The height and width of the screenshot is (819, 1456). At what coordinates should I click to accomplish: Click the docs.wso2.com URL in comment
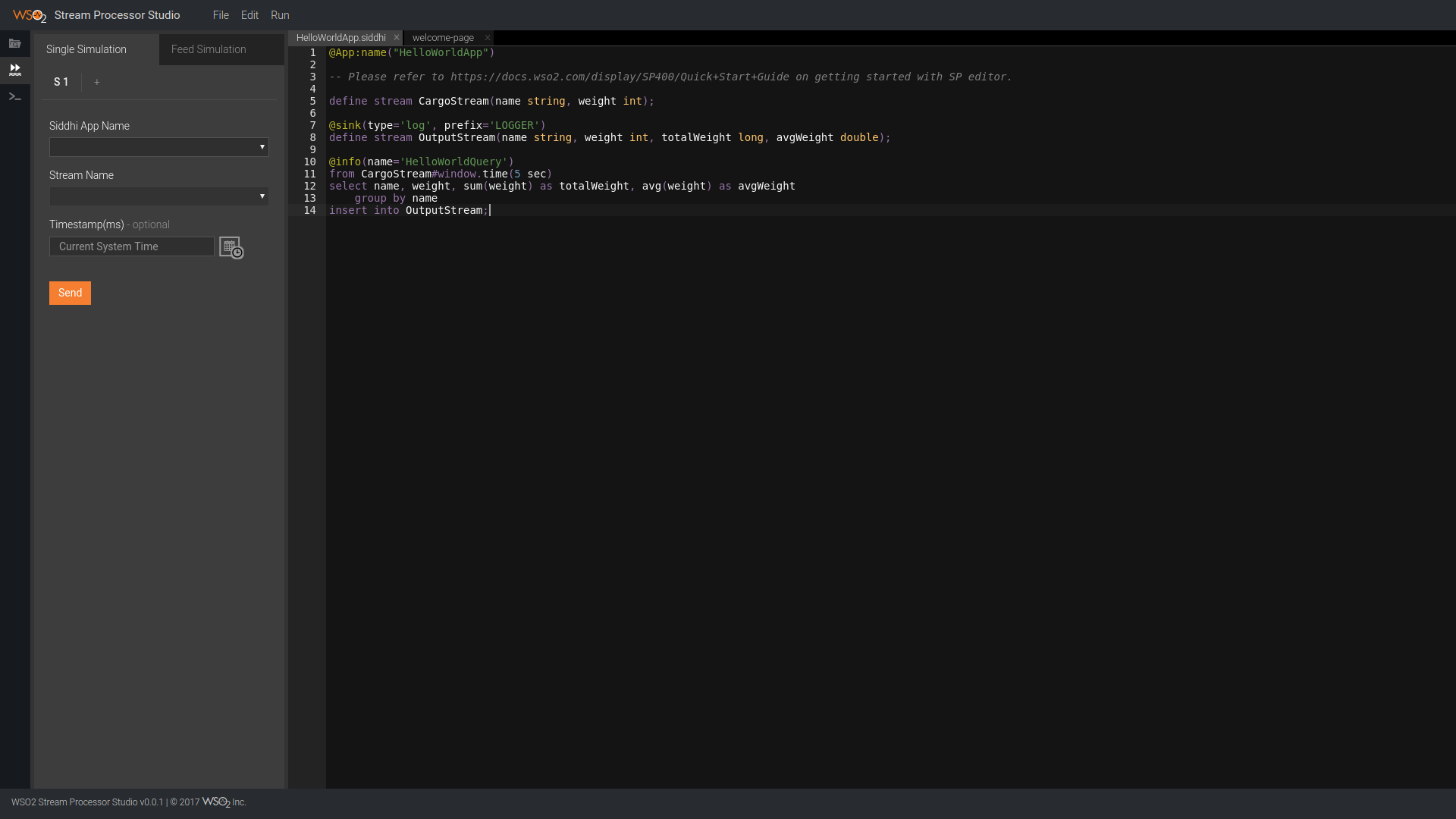(620, 77)
